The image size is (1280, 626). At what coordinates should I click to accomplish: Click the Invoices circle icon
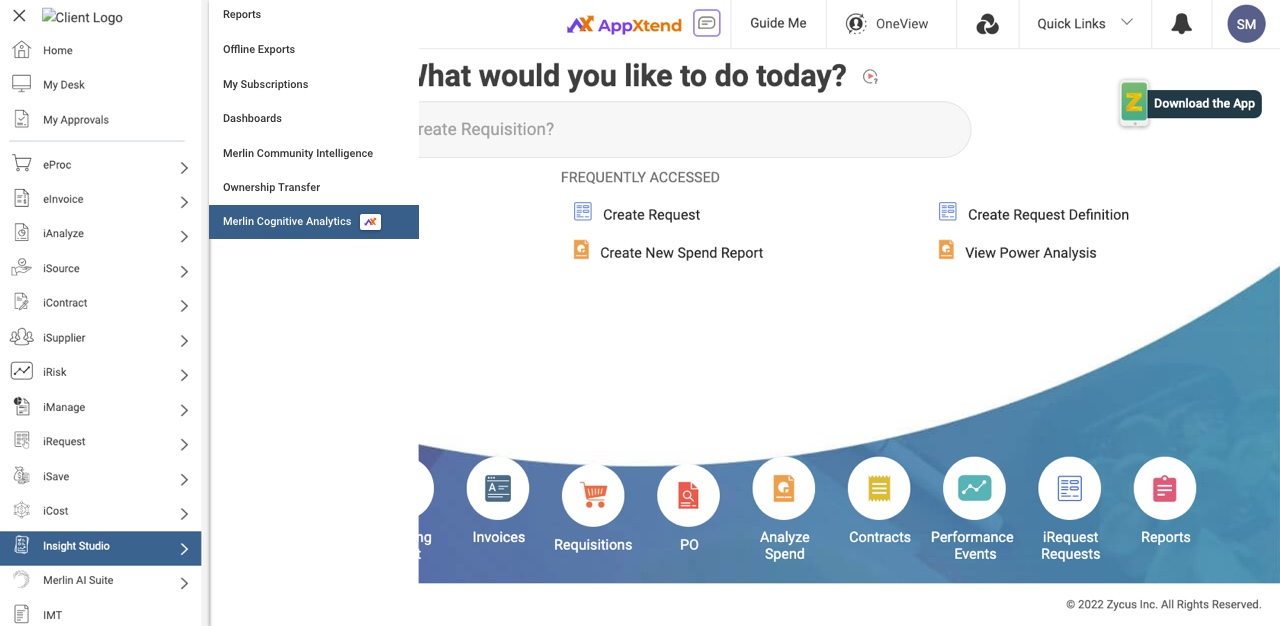tap(498, 489)
